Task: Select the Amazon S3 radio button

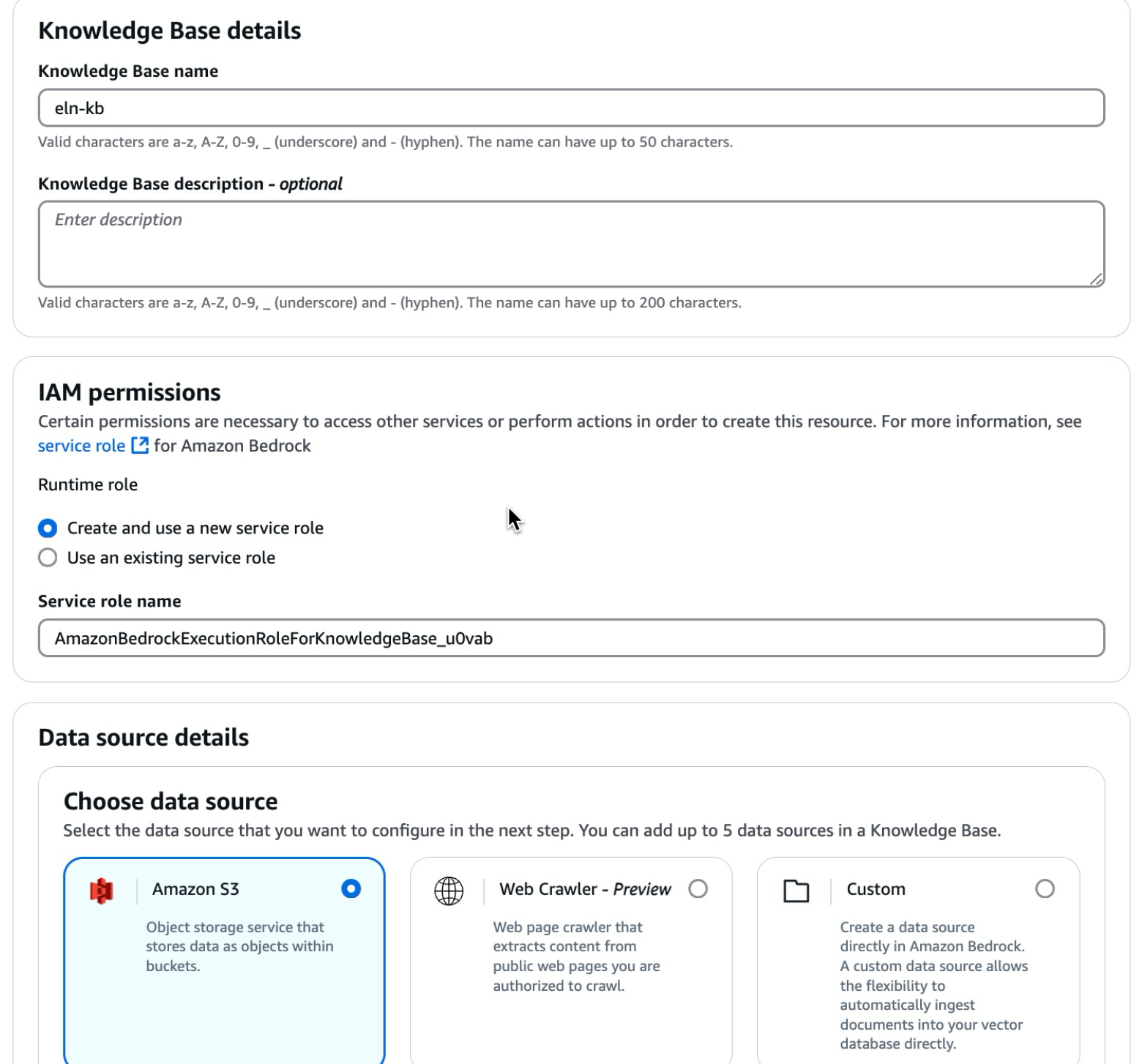Action: 351,889
